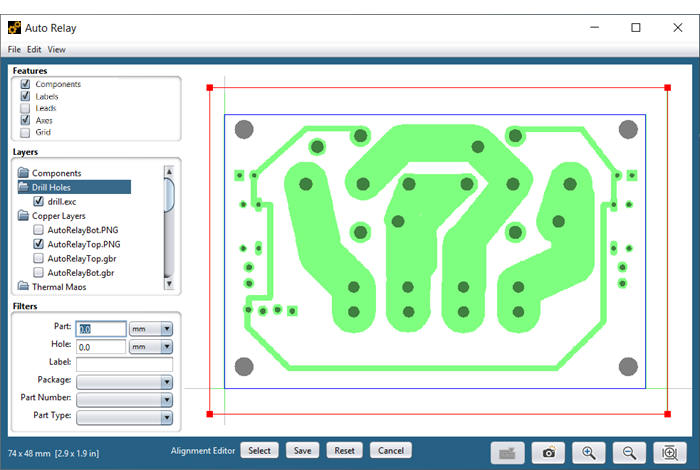
Task: Click the Layers list scroll down arrow
Action: pos(169,284)
